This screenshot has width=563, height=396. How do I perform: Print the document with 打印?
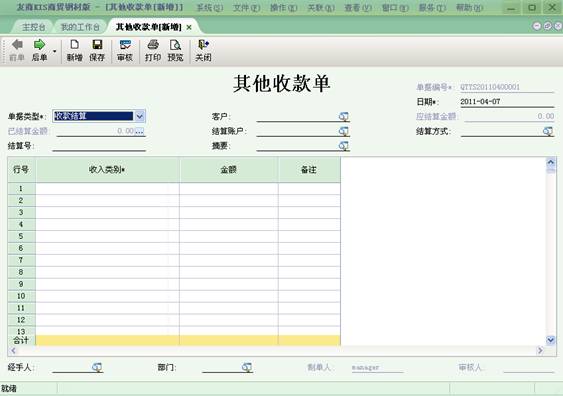tap(153, 50)
